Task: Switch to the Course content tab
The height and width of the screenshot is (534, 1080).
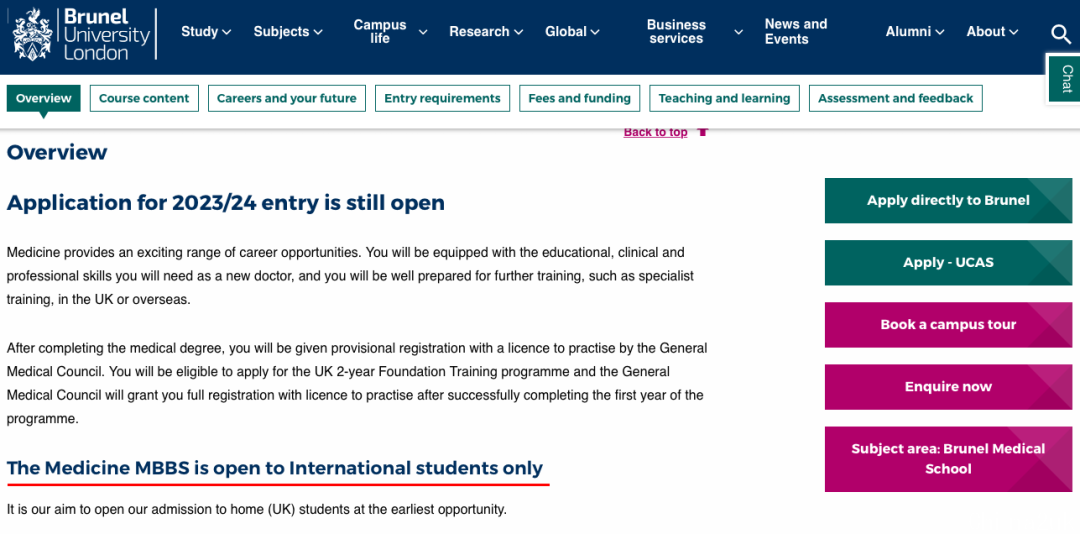Action: pyautogui.click(x=144, y=99)
